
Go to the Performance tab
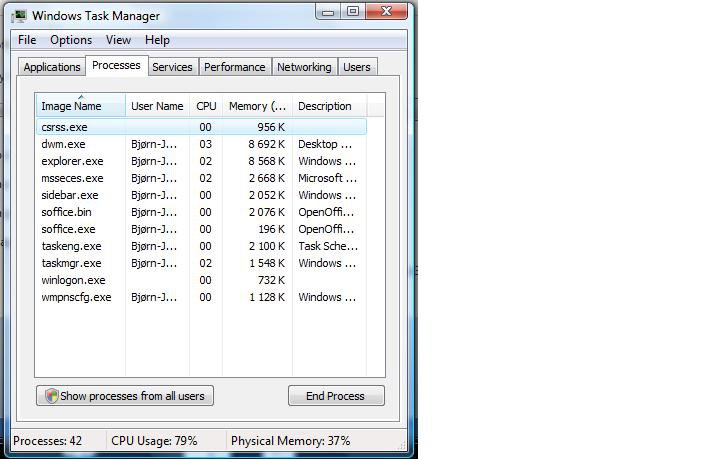pos(235,67)
